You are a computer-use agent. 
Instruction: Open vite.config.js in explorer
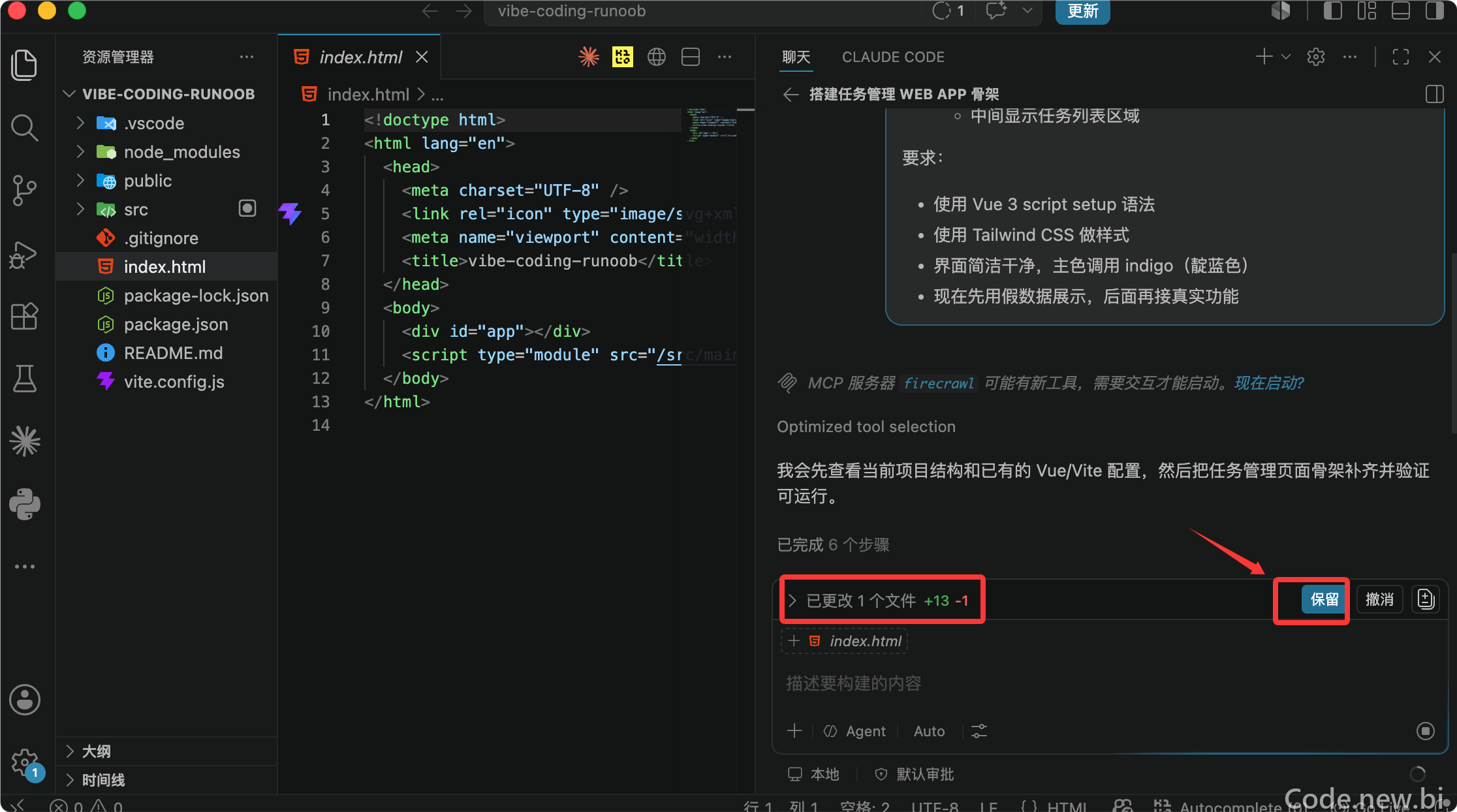tap(174, 382)
